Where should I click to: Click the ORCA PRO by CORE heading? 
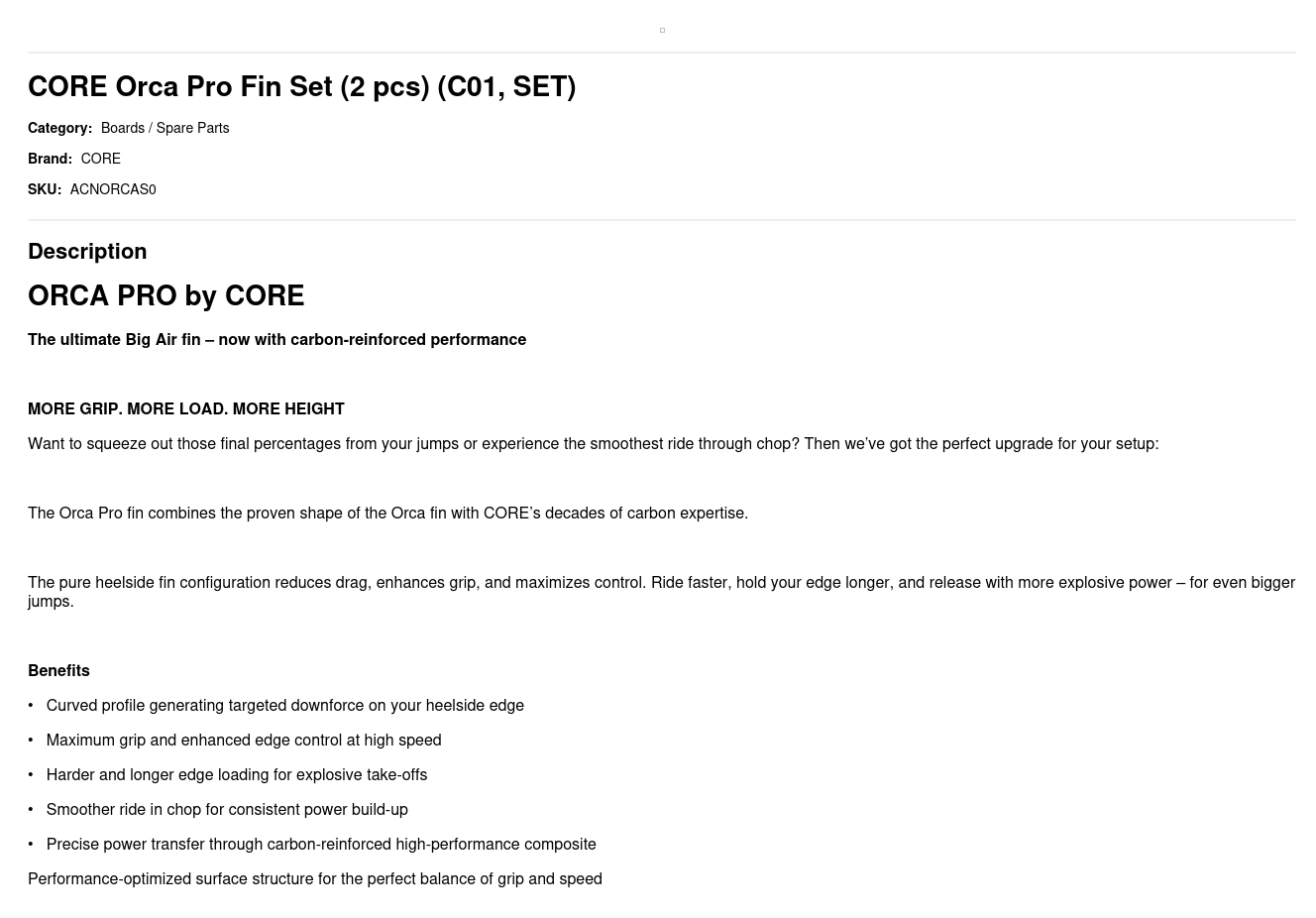(x=165, y=296)
